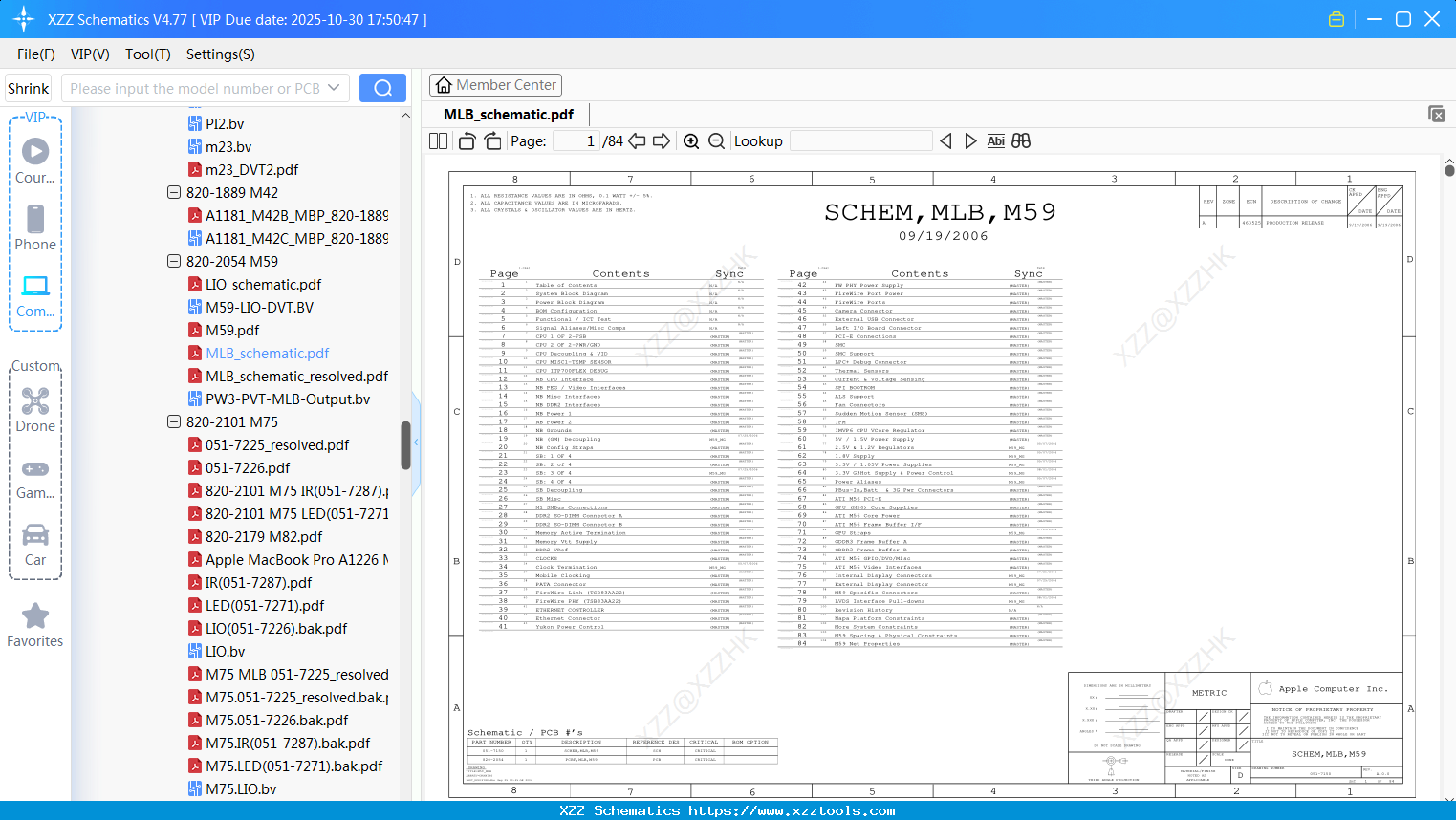Collapse the 820-1889 M42 folder
The height and width of the screenshot is (820, 1456).
click(174, 192)
